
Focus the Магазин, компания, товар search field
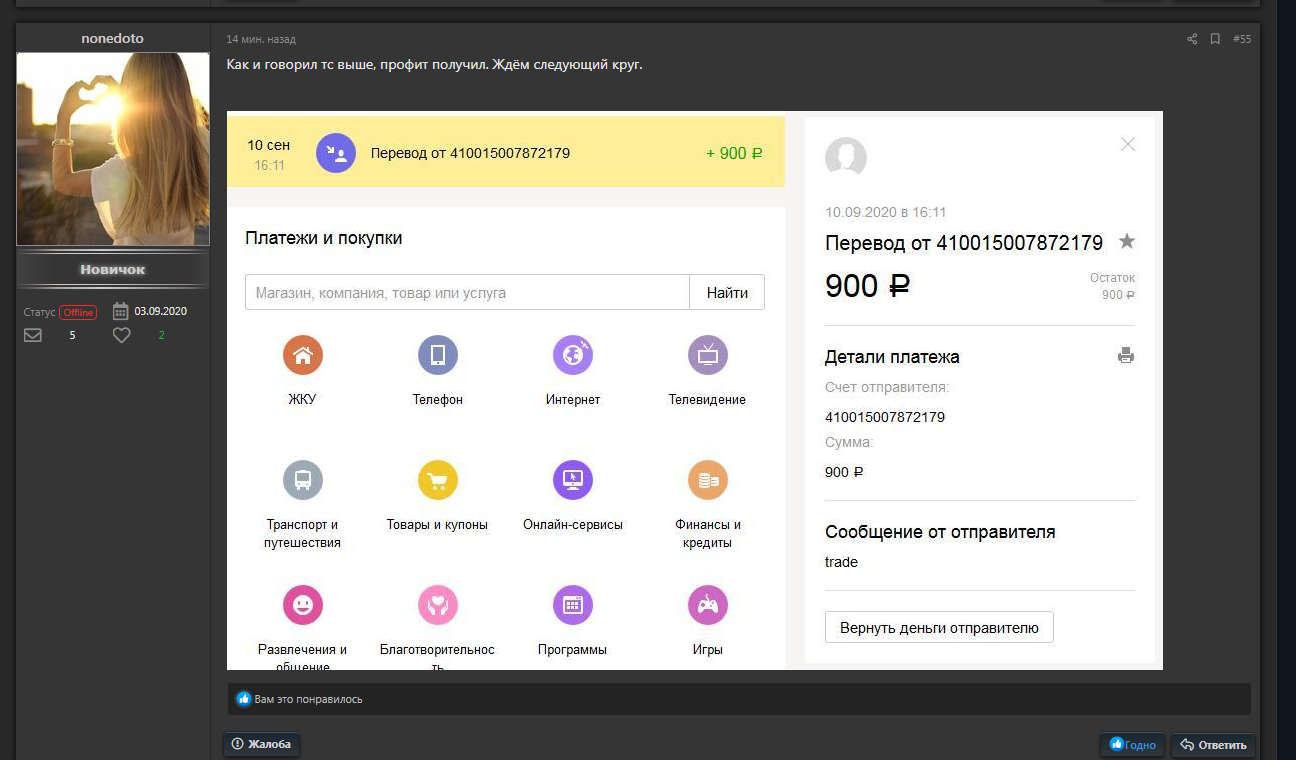(x=467, y=292)
